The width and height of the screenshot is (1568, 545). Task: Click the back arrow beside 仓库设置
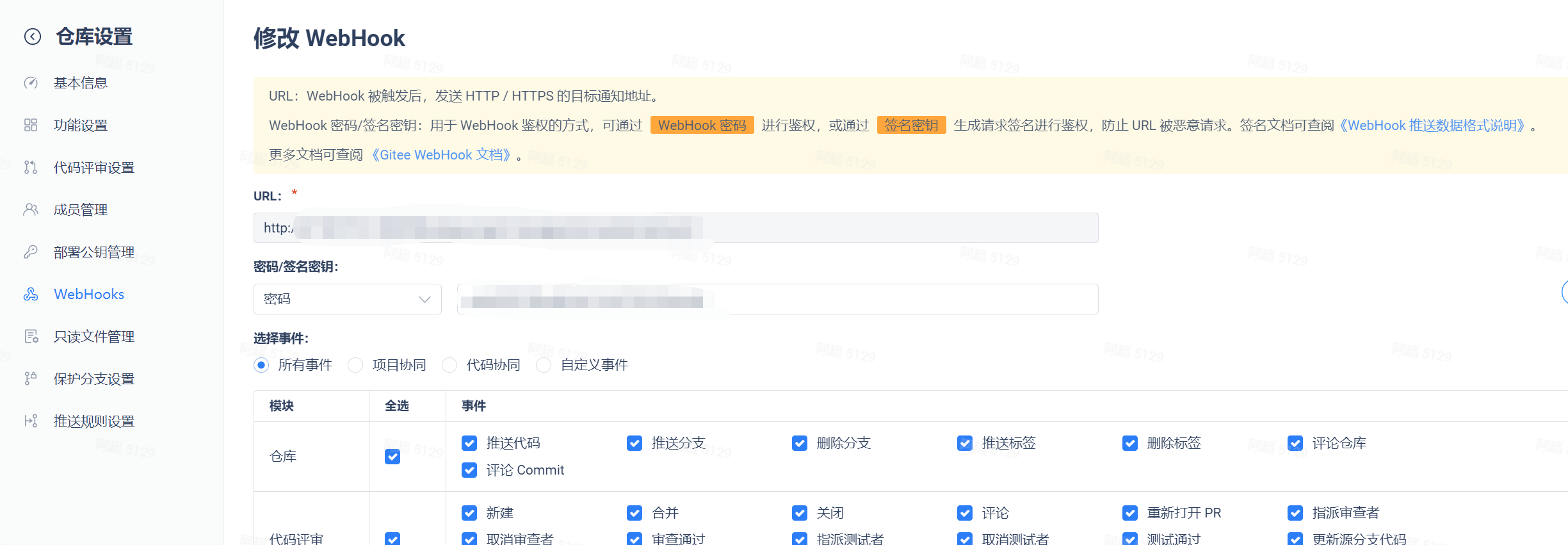(33, 37)
